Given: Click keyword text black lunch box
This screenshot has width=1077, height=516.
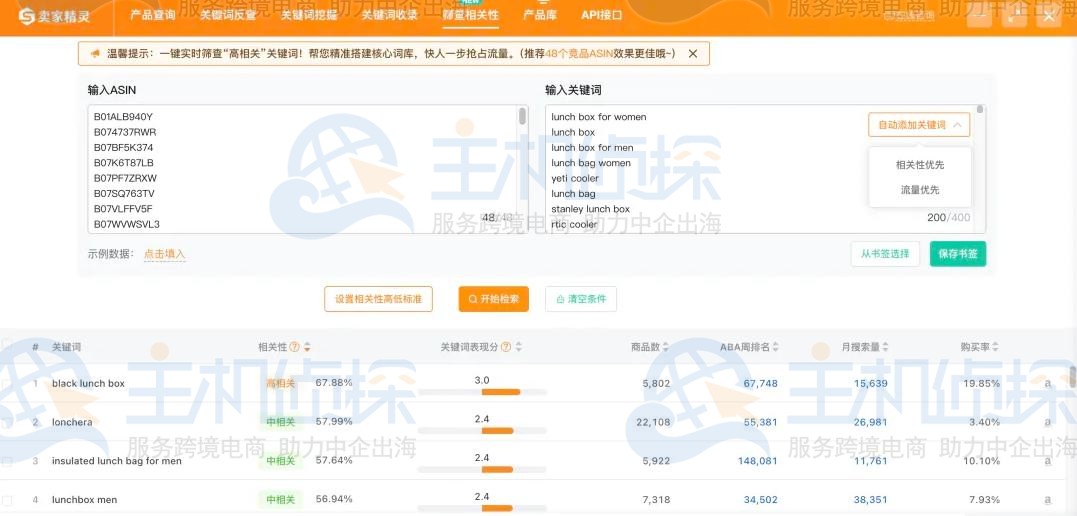Looking at the screenshot, I should tap(88, 383).
